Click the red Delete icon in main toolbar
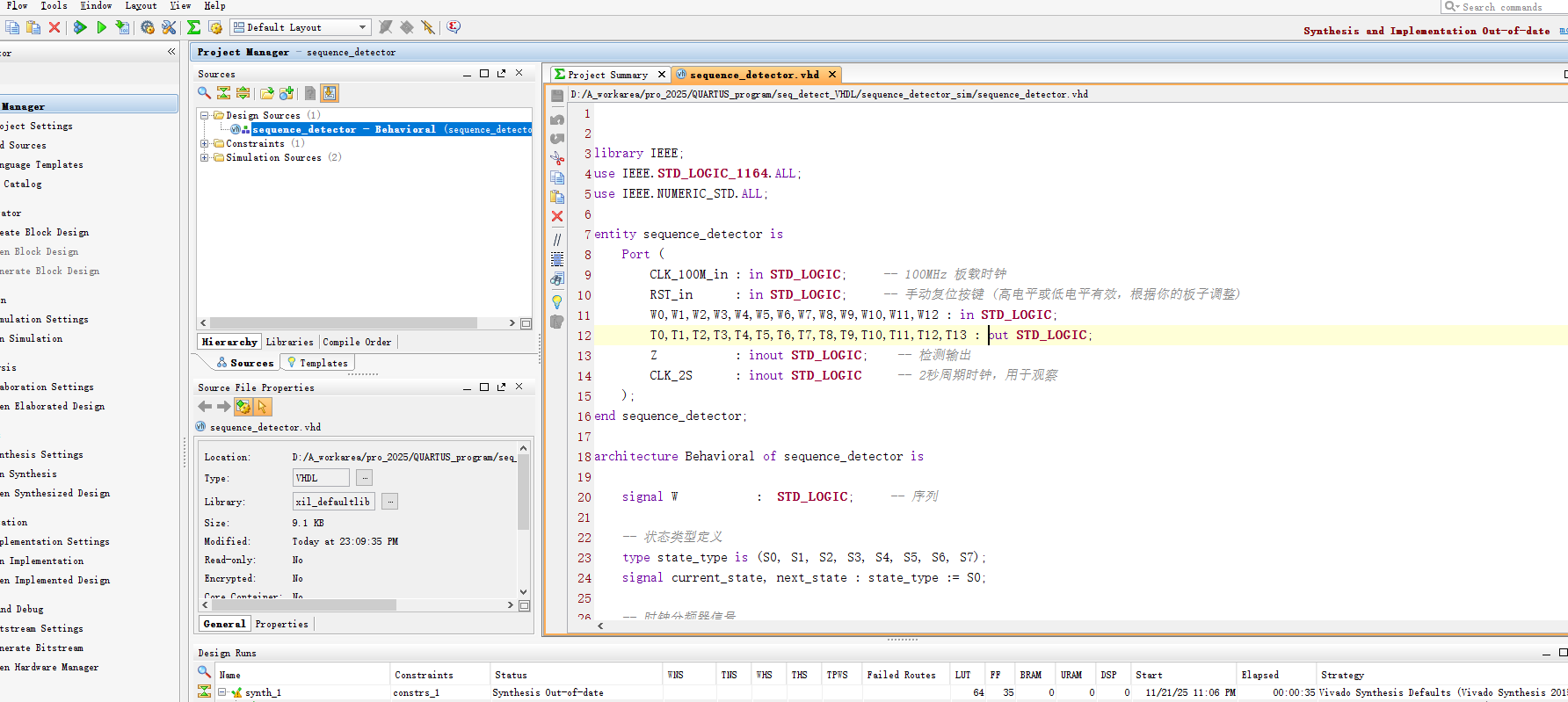This screenshot has width=1568, height=702. pos(54,27)
